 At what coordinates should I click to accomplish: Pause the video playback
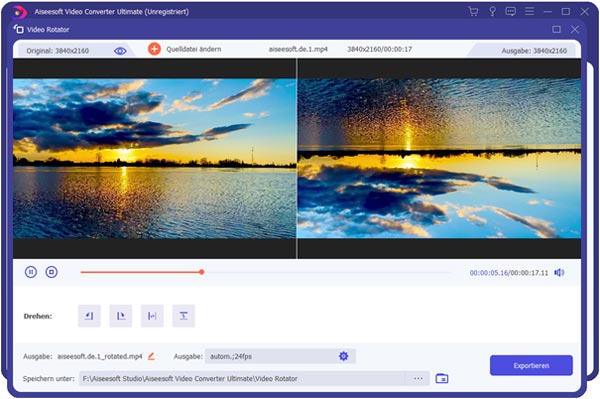click(31, 272)
